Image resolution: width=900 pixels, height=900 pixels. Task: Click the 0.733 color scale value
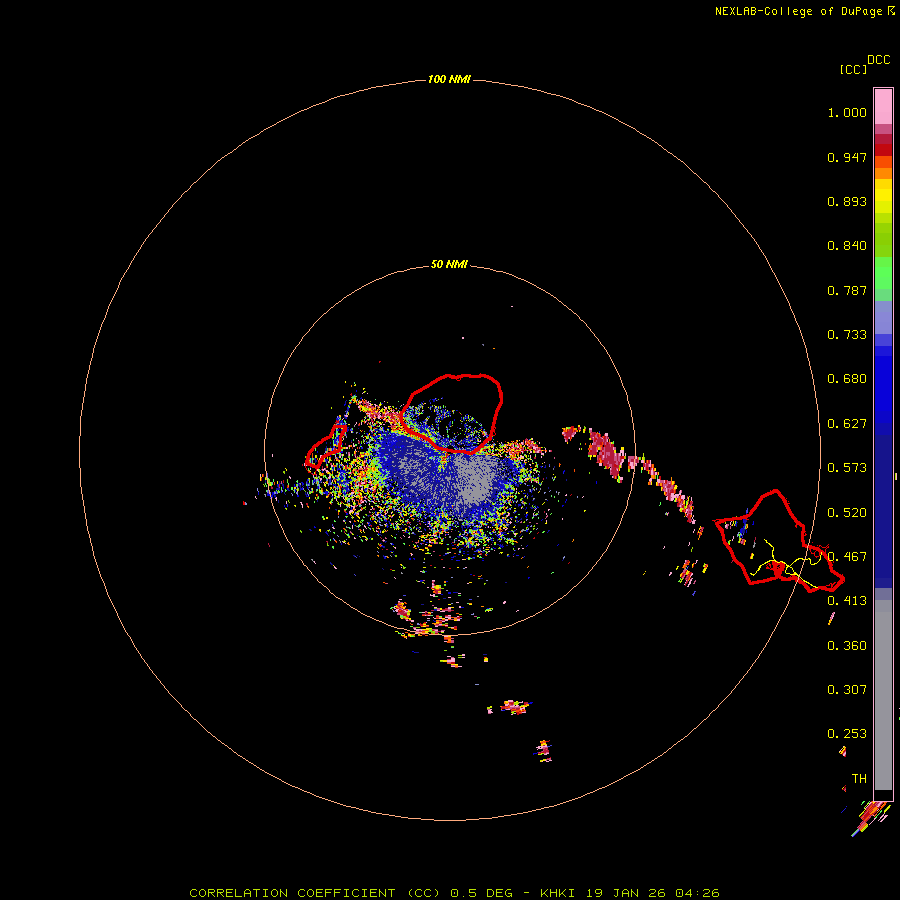847,335
